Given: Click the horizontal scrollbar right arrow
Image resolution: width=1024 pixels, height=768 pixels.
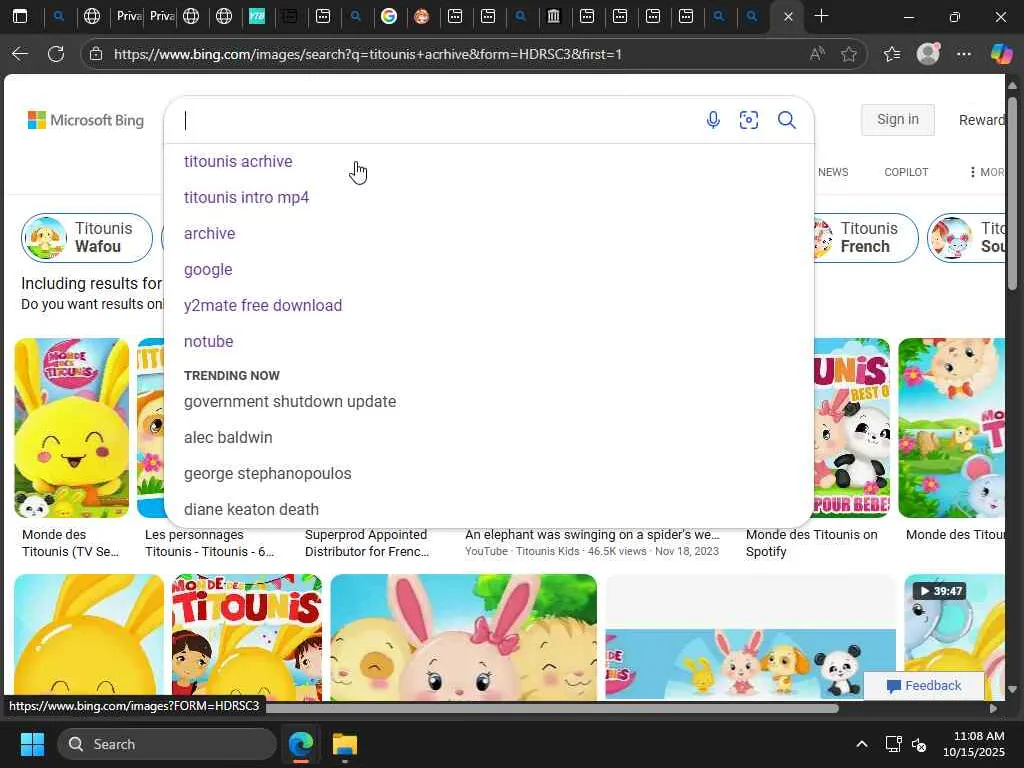Looking at the screenshot, I should pyautogui.click(x=993, y=708).
